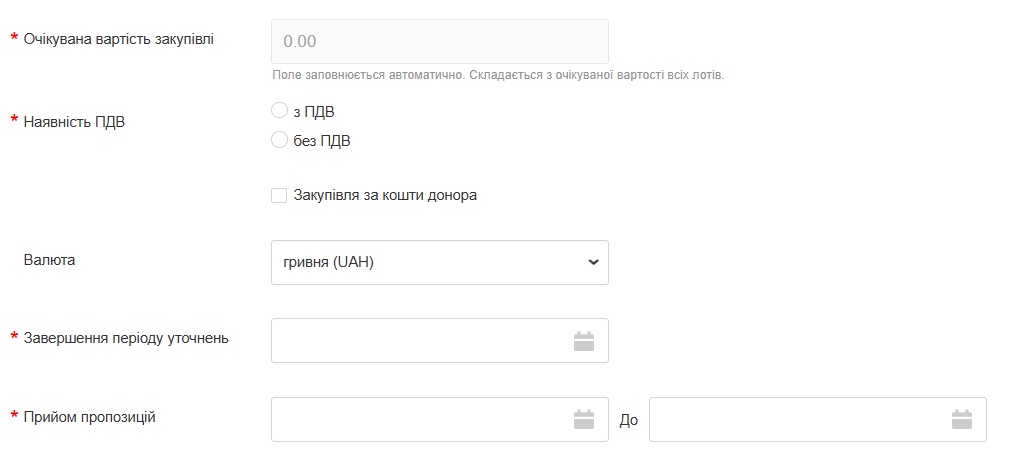Click the 'Наявність ПДВ' field label

pyautogui.click(x=74, y=122)
